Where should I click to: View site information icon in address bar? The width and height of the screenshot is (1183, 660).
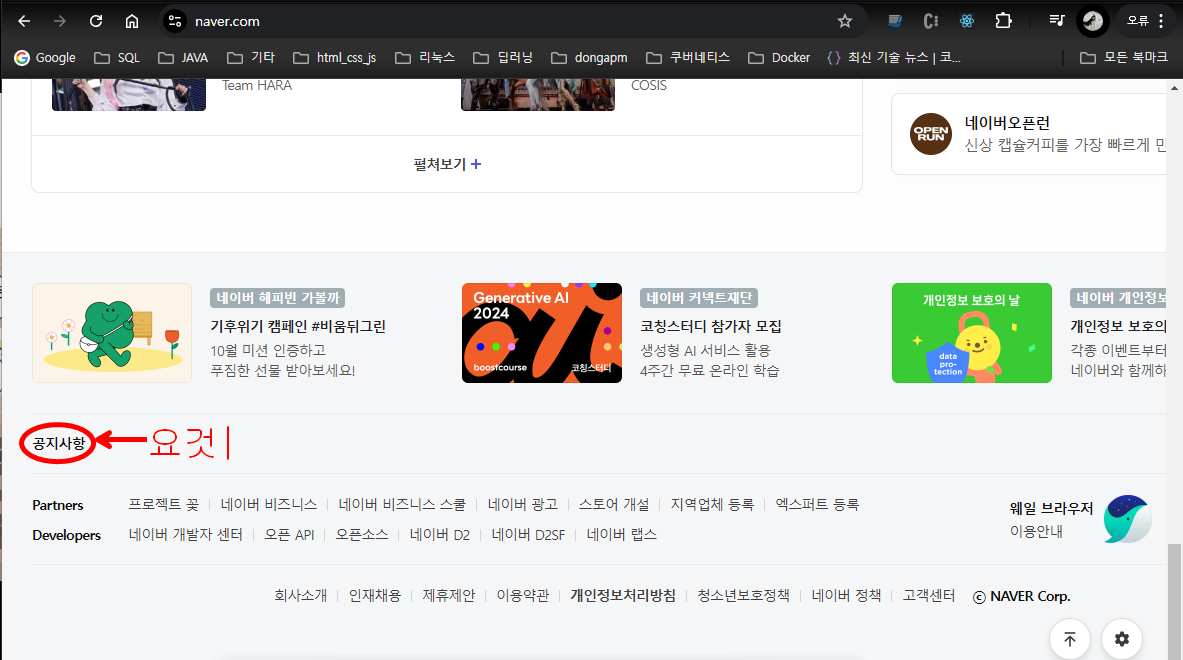(x=175, y=21)
